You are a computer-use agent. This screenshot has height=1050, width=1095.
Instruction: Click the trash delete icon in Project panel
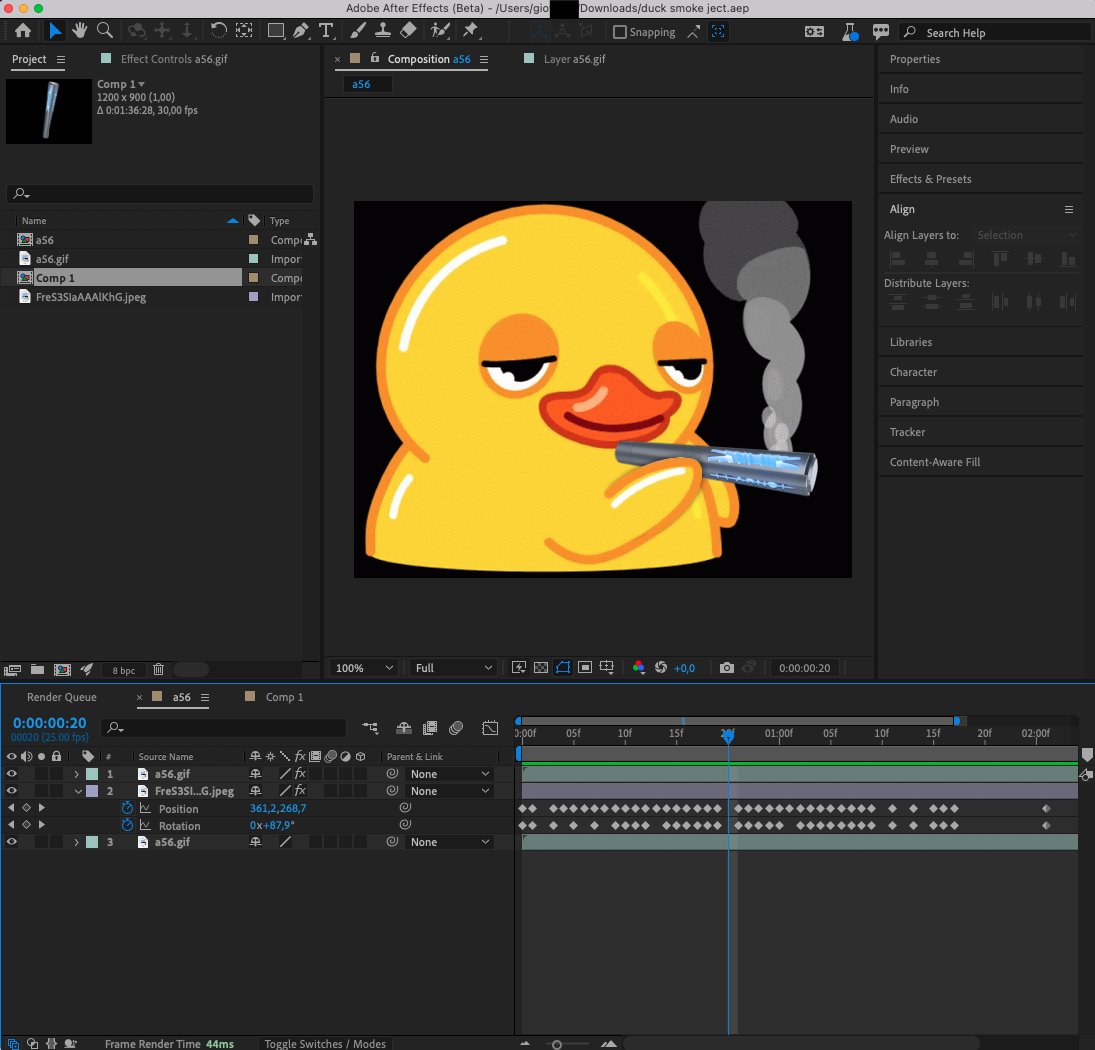(x=159, y=670)
